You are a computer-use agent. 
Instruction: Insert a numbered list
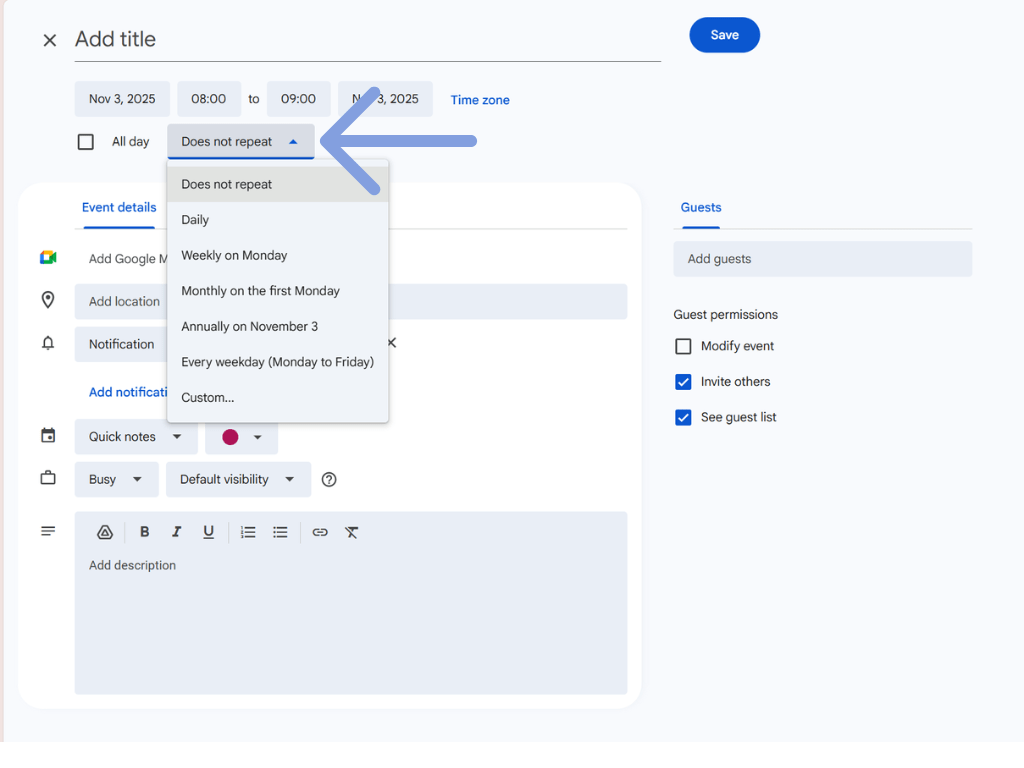pyautogui.click(x=248, y=532)
